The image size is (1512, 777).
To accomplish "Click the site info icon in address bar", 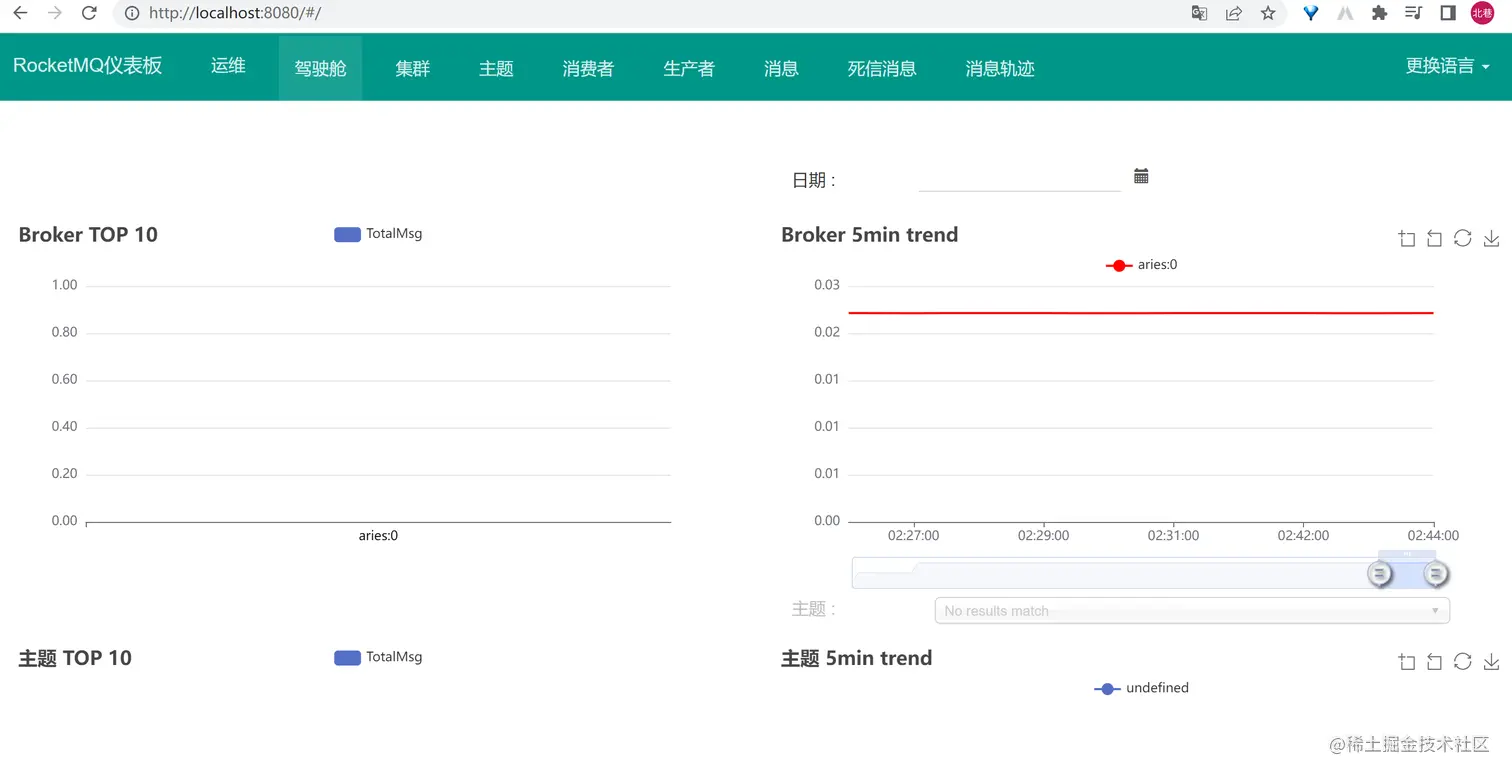I will point(131,13).
